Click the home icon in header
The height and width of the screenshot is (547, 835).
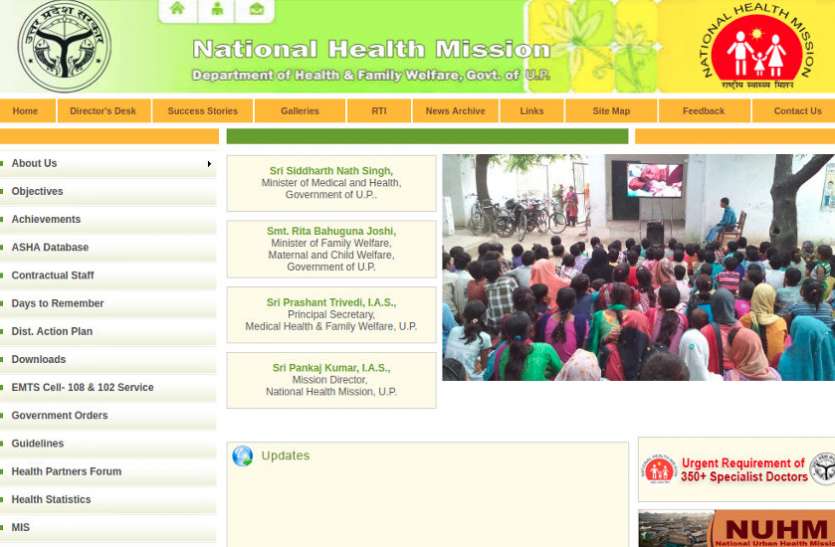tap(177, 9)
